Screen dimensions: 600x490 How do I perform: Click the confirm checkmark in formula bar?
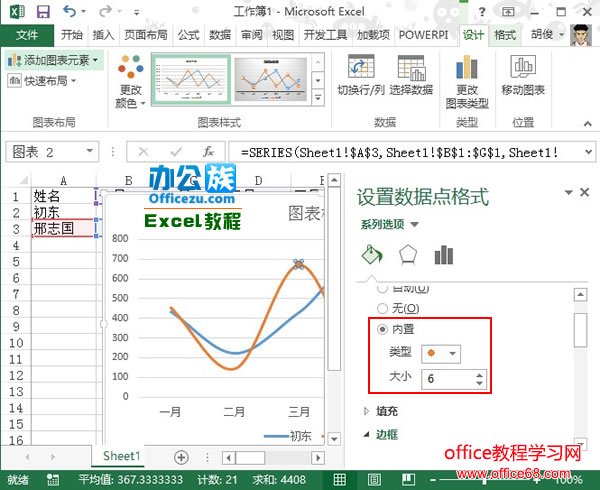pos(176,152)
